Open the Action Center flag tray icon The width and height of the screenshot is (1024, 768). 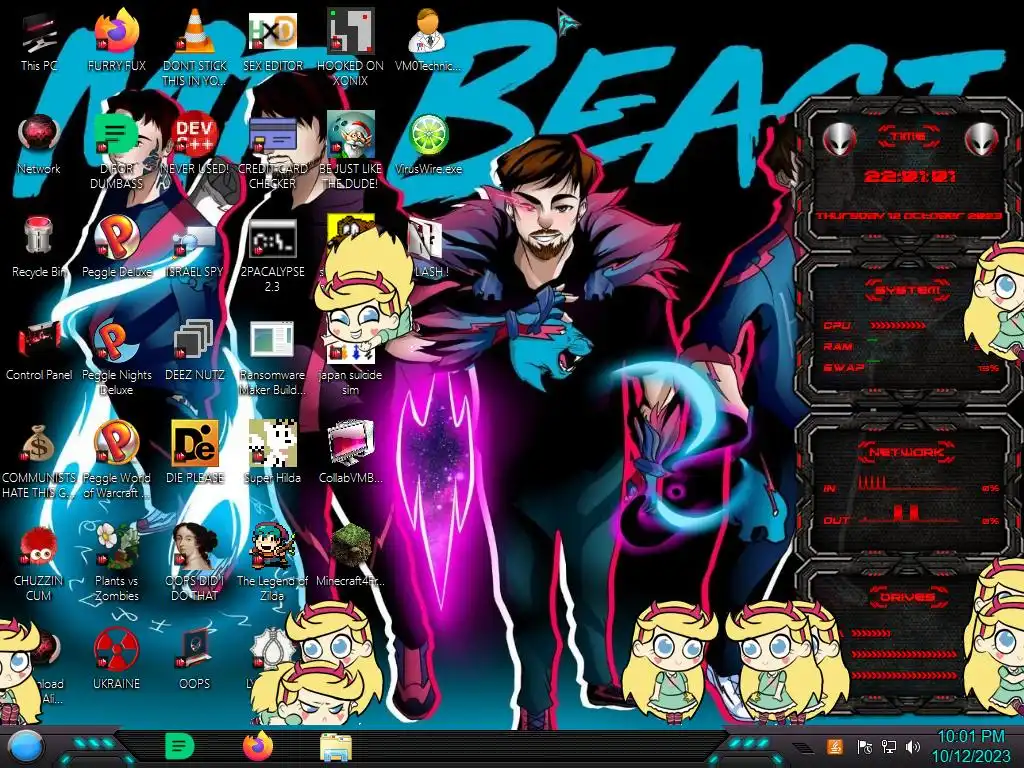pyautogui.click(x=865, y=747)
